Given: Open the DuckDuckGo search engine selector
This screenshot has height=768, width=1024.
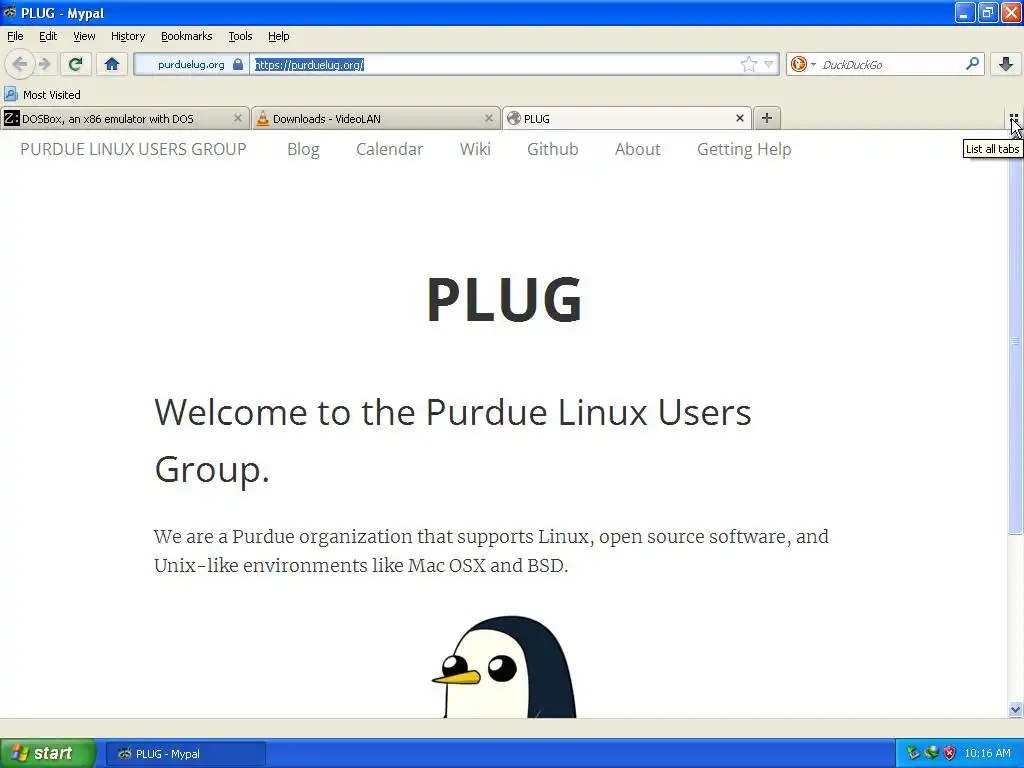Looking at the screenshot, I should 803,64.
